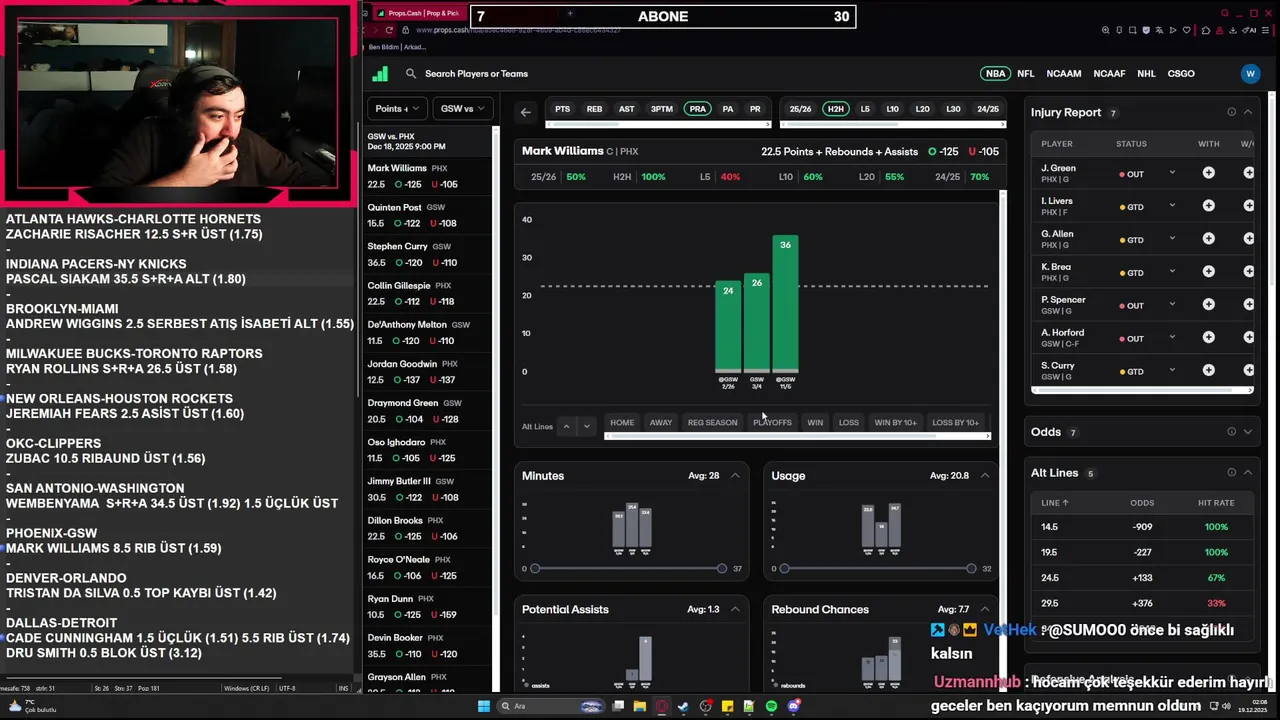Collapse the Injury Report panel
This screenshot has height=720, width=1280.
1248,112
